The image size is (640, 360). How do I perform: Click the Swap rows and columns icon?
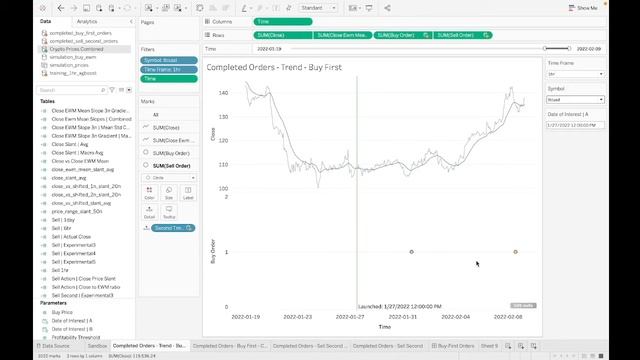coord(200,8)
